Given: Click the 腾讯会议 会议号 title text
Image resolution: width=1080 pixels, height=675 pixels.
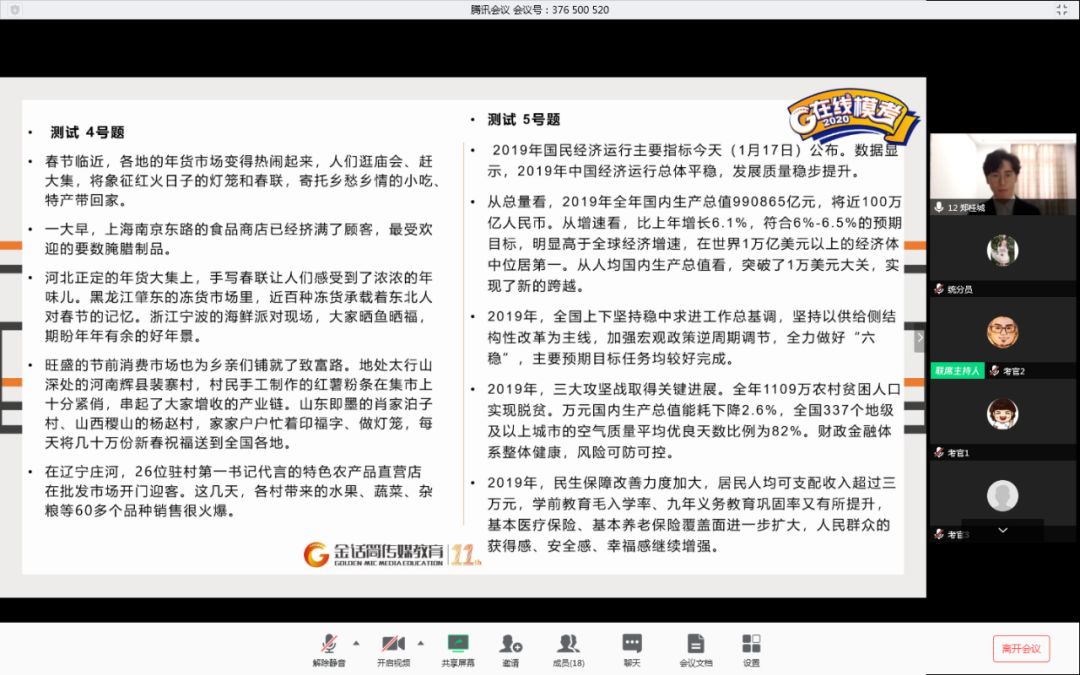Looking at the screenshot, I should pyautogui.click(x=539, y=10).
